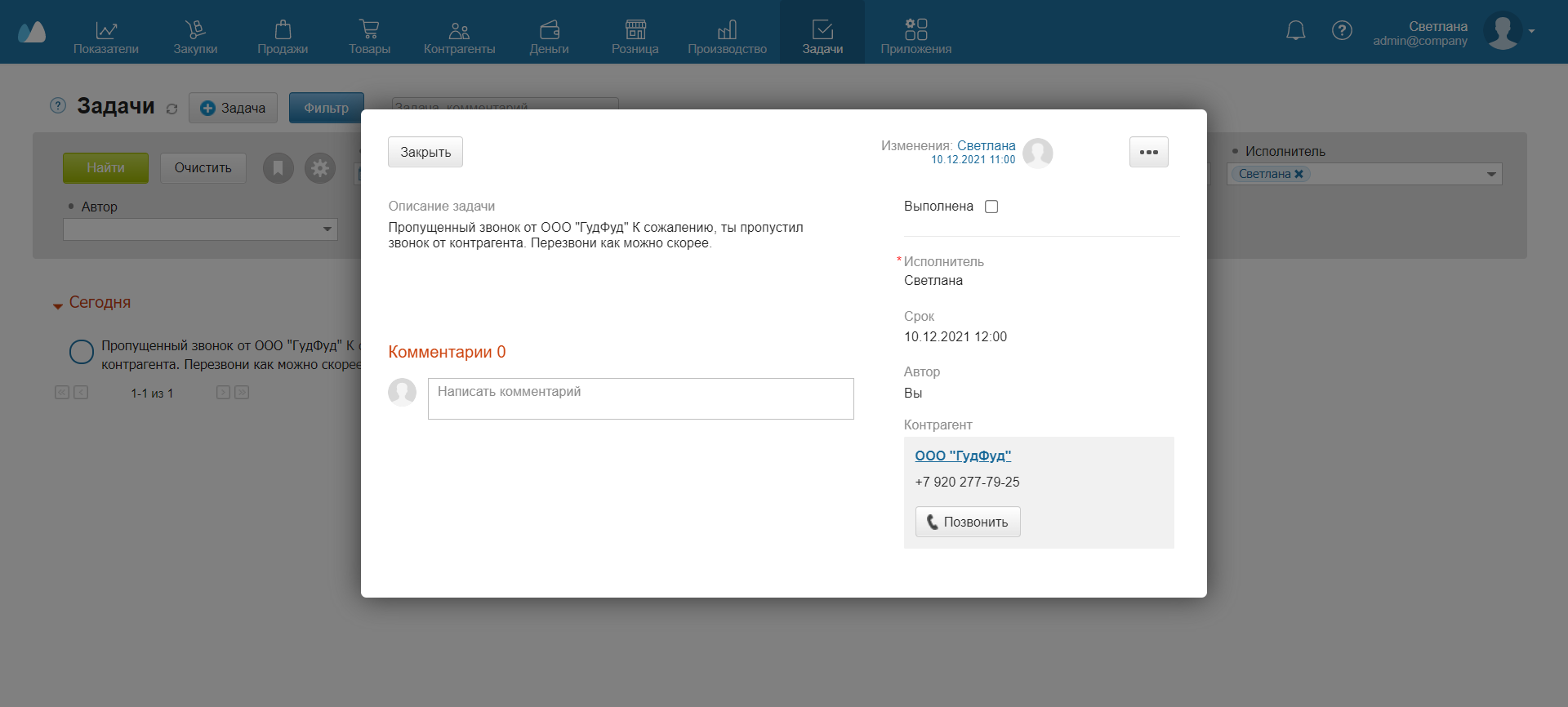Open the help question mark icon in header

tap(1342, 31)
